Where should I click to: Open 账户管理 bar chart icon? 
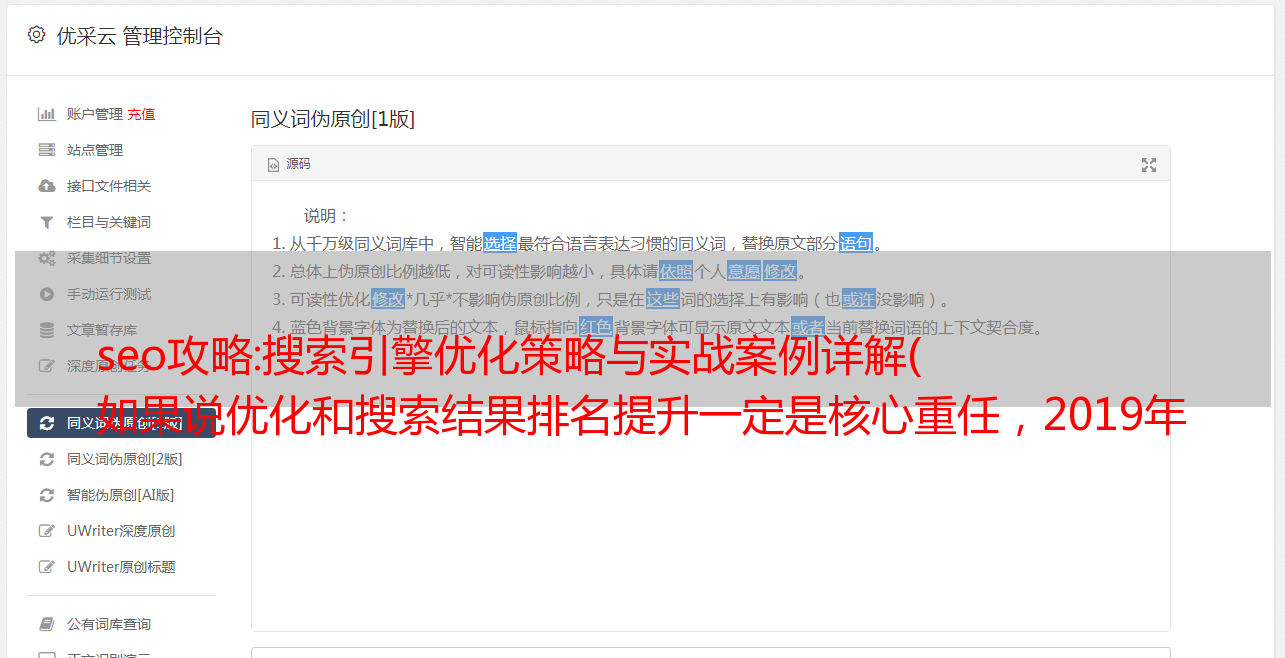[x=46, y=114]
